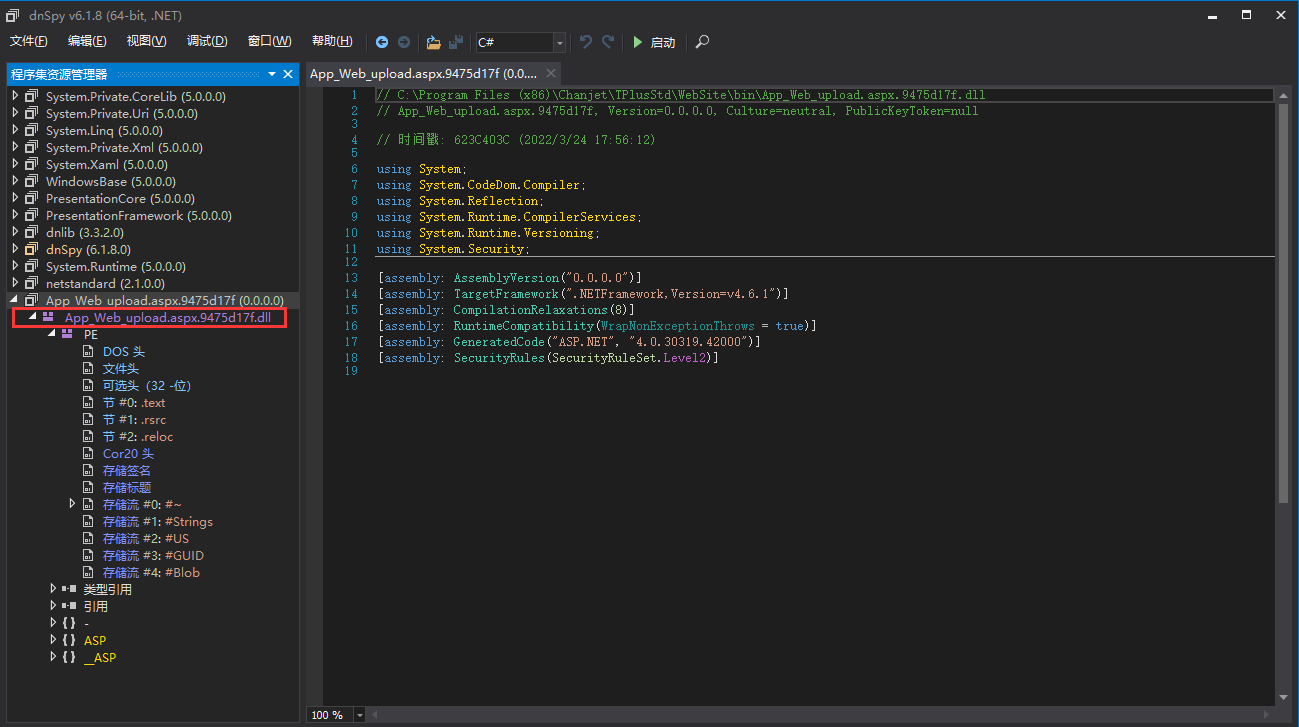Collapse the App_Web_upload.aspx.9475d17f.dll module node

click(x=32, y=317)
